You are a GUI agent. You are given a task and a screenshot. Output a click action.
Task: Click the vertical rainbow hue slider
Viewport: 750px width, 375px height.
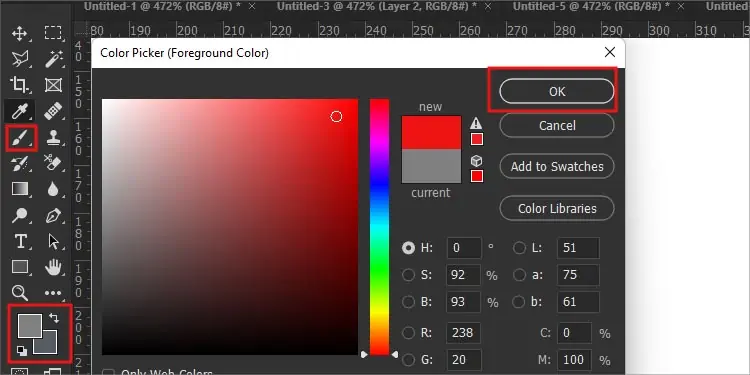tap(379, 227)
